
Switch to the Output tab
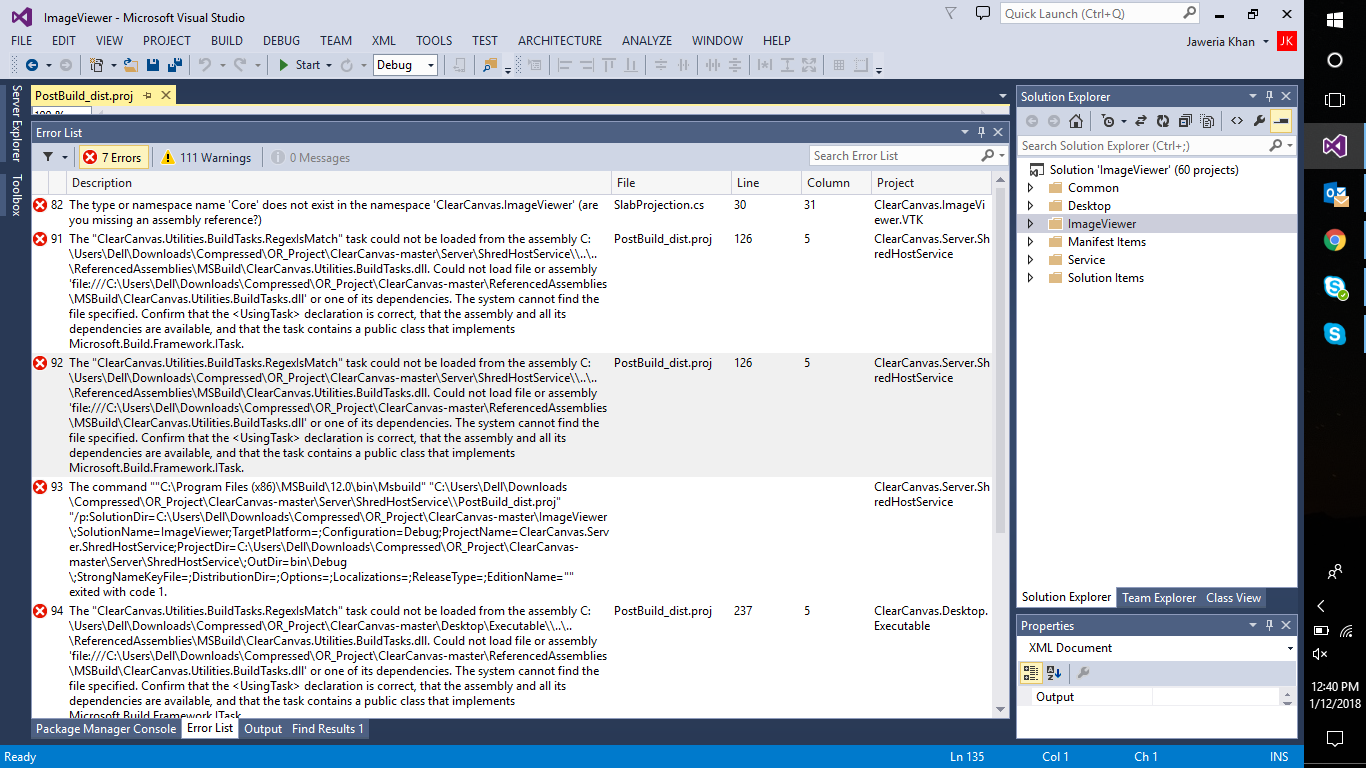coord(262,729)
